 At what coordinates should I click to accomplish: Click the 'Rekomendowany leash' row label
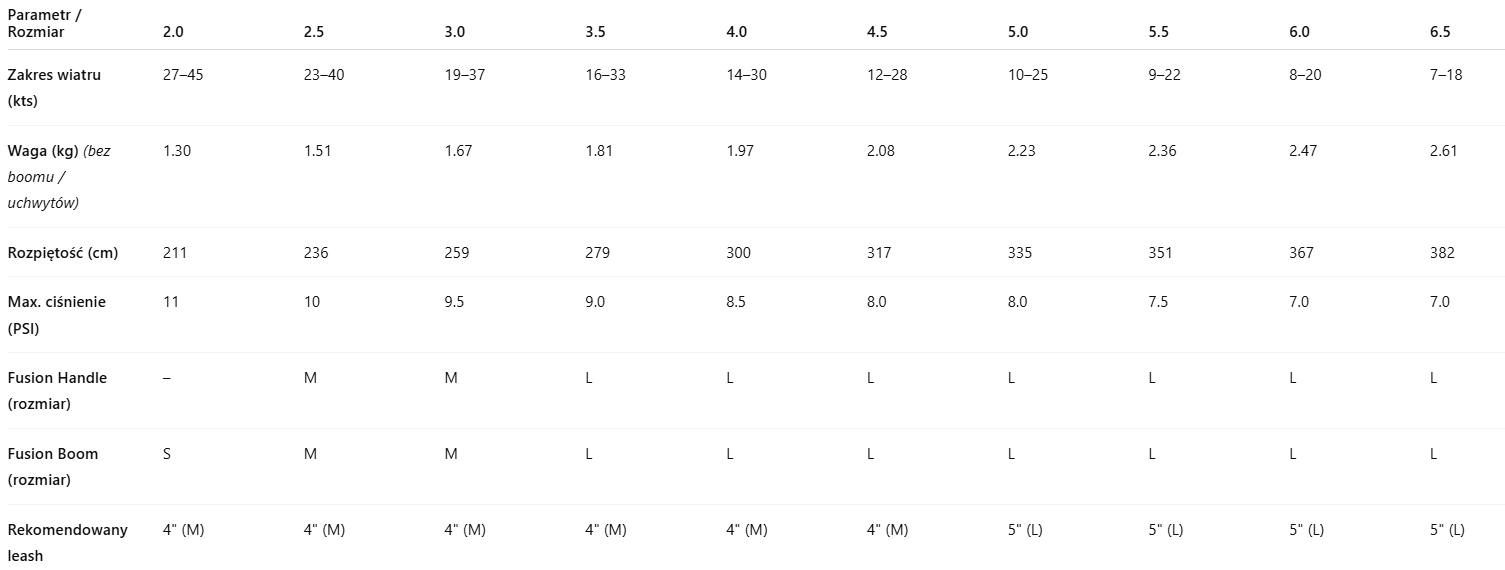(x=67, y=543)
